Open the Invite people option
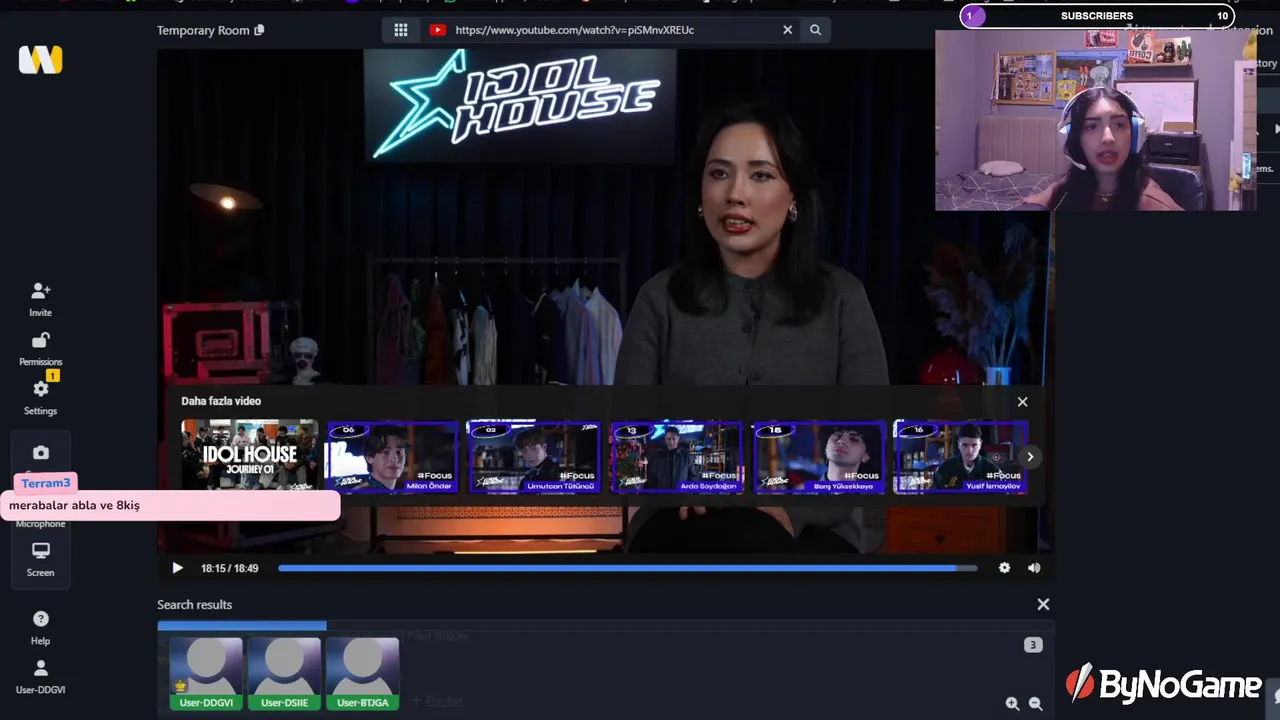Viewport: 1280px width, 720px height. [40, 298]
